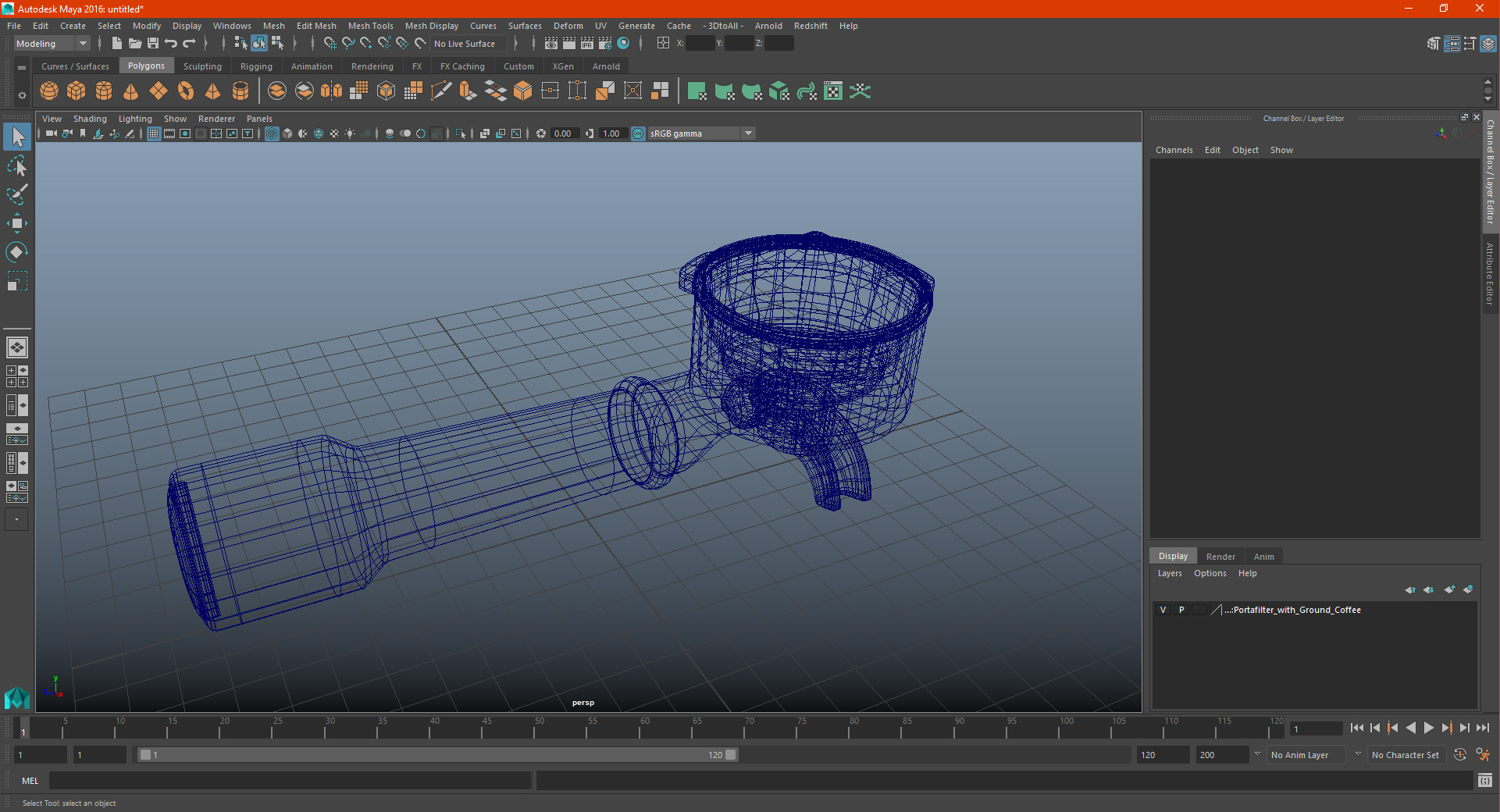Create a polygon pyramid from shelf
Viewport: 1500px width, 812px height.
coord(213,91)
